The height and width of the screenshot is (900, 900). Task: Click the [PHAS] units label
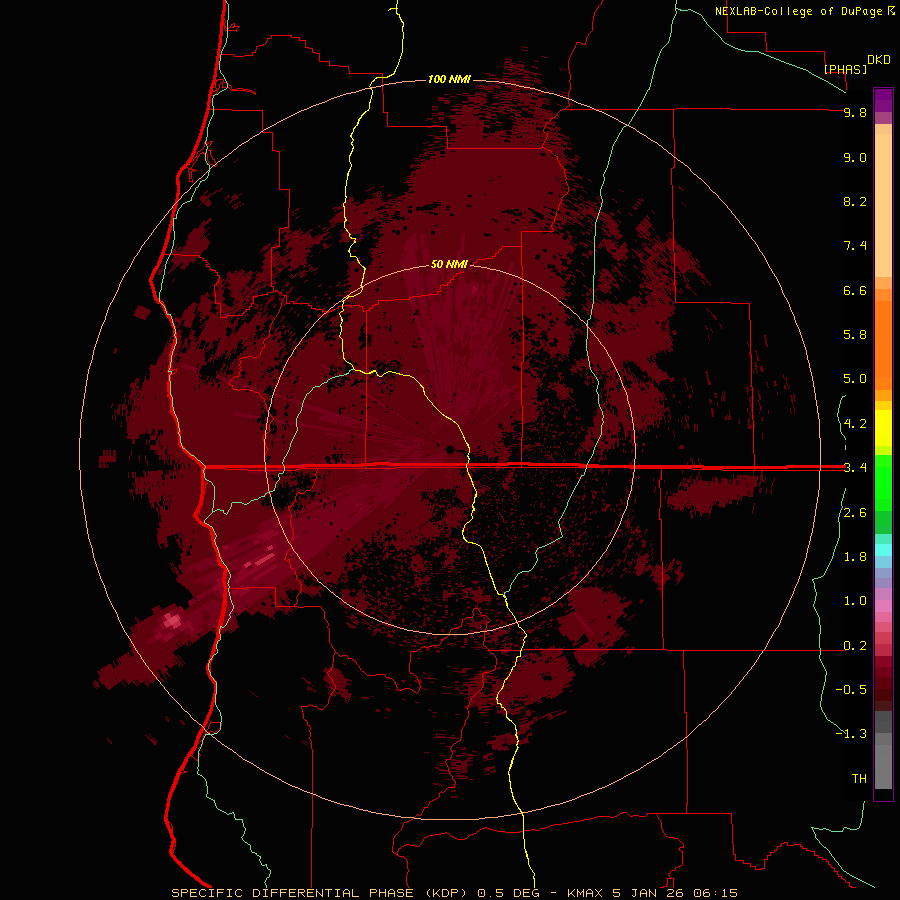pyautogui.click(x=845, y=69)
